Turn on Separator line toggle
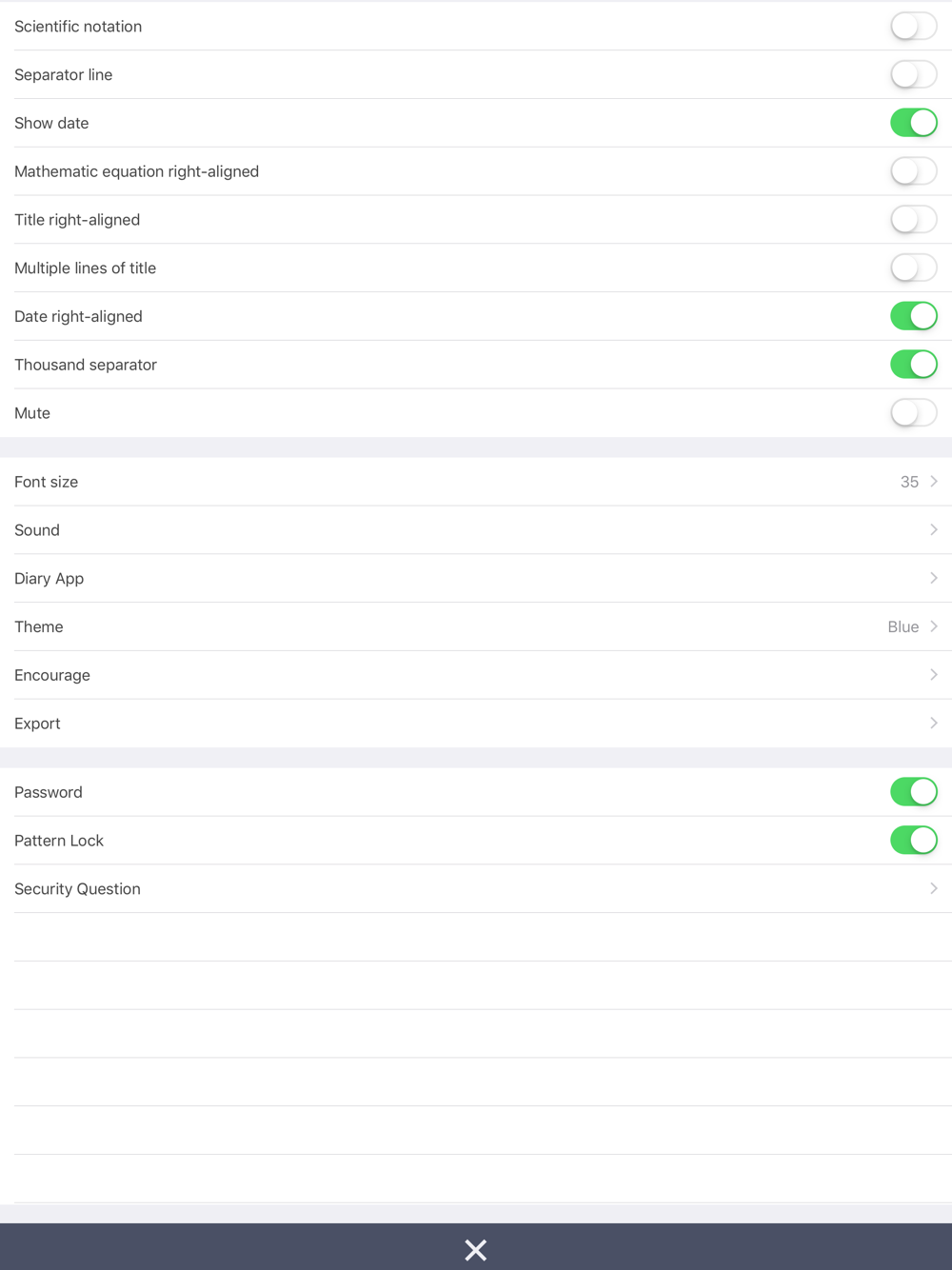This screenshot has width=952, height=1270. coord(913,74)
